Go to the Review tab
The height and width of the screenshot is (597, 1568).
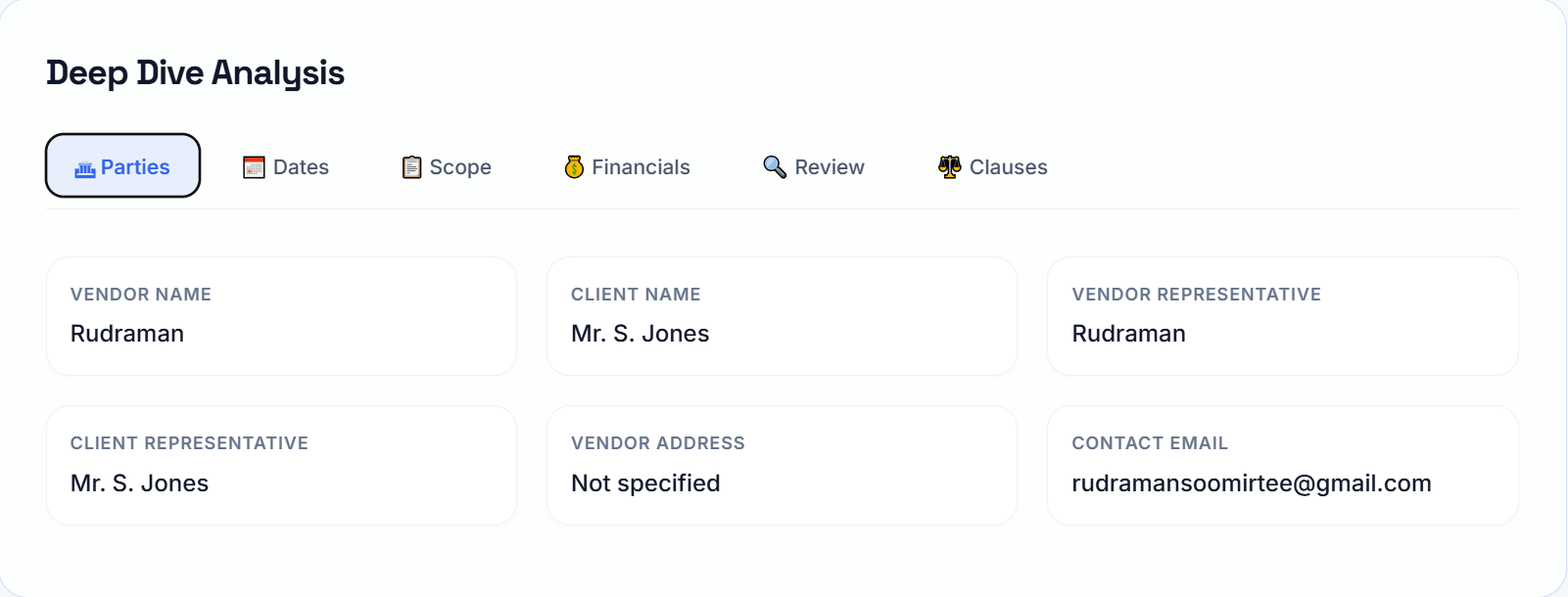(830, 167)
